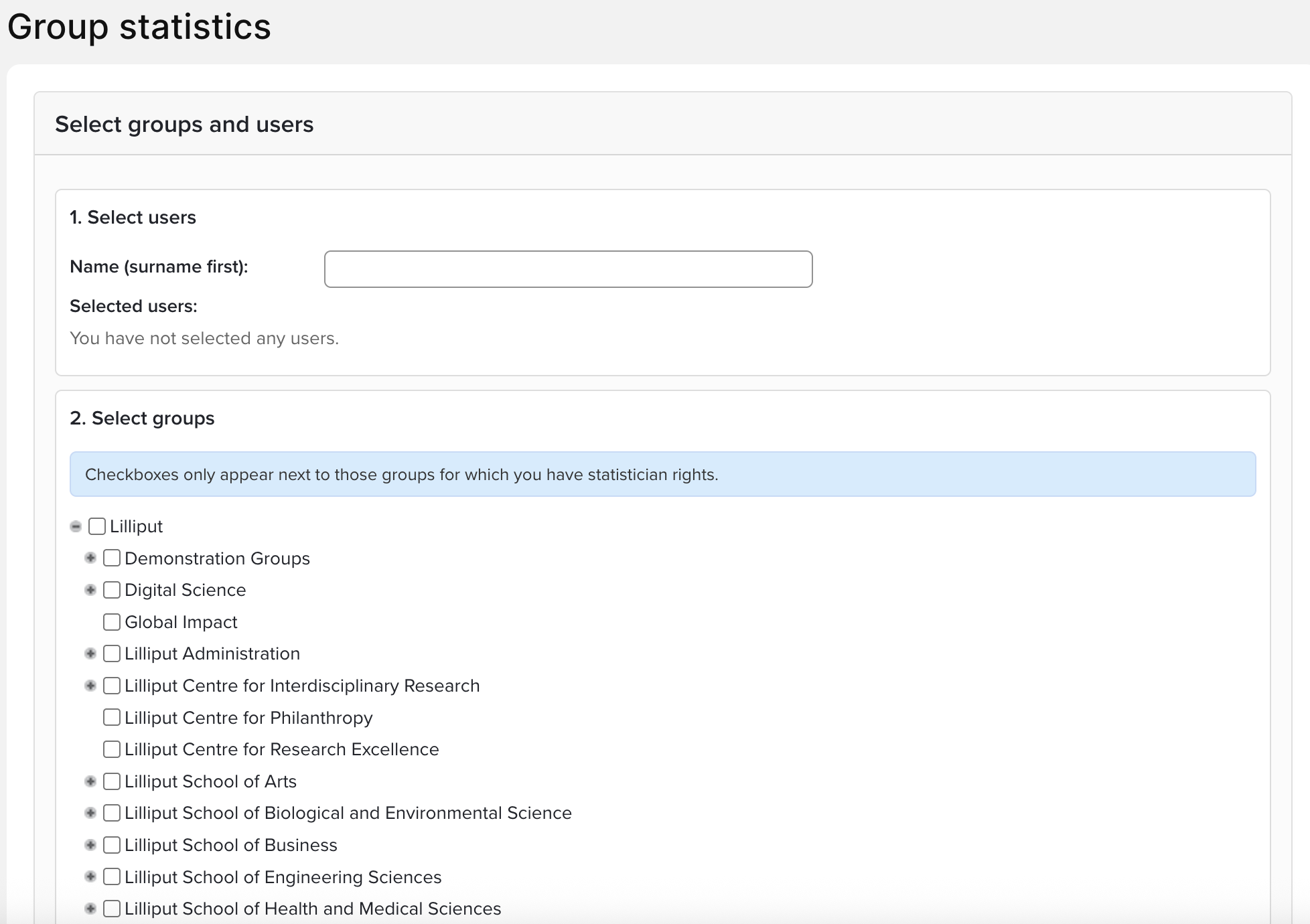Check the Global Impact group
The image size is (1310, 924).
pyautogui.click(x=112, y=622)
